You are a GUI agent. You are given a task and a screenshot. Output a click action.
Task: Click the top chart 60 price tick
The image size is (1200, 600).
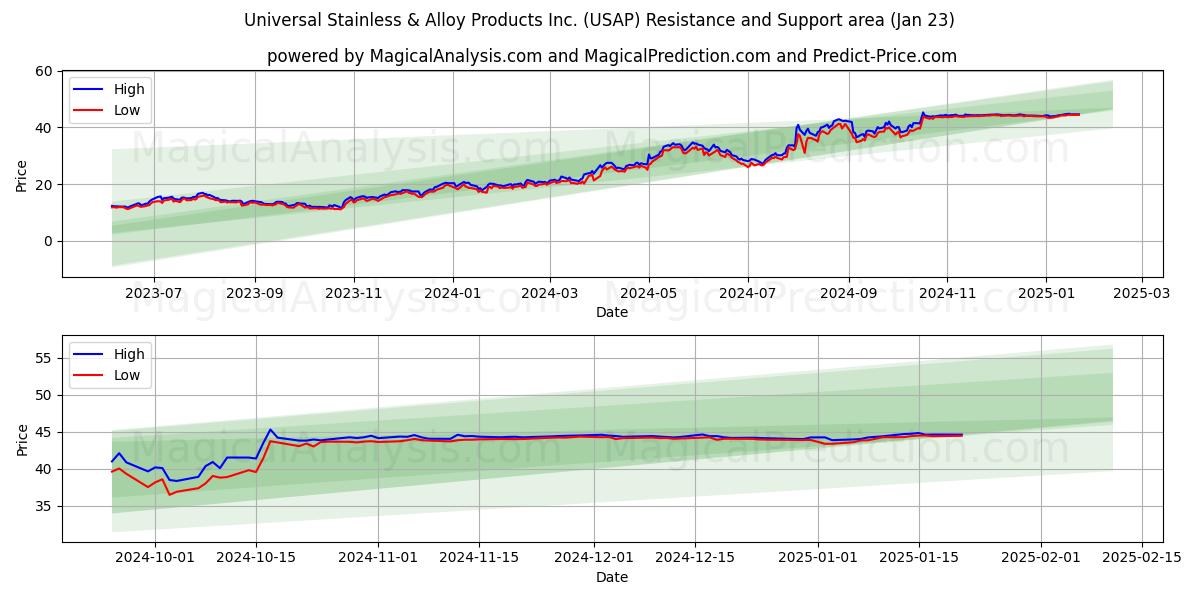46,71
